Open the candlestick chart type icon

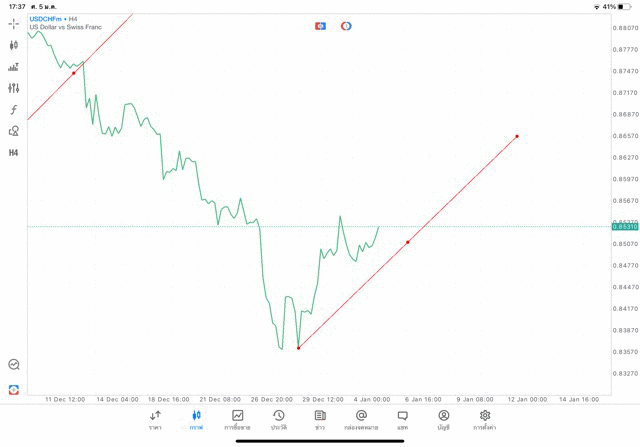(14, 45)
